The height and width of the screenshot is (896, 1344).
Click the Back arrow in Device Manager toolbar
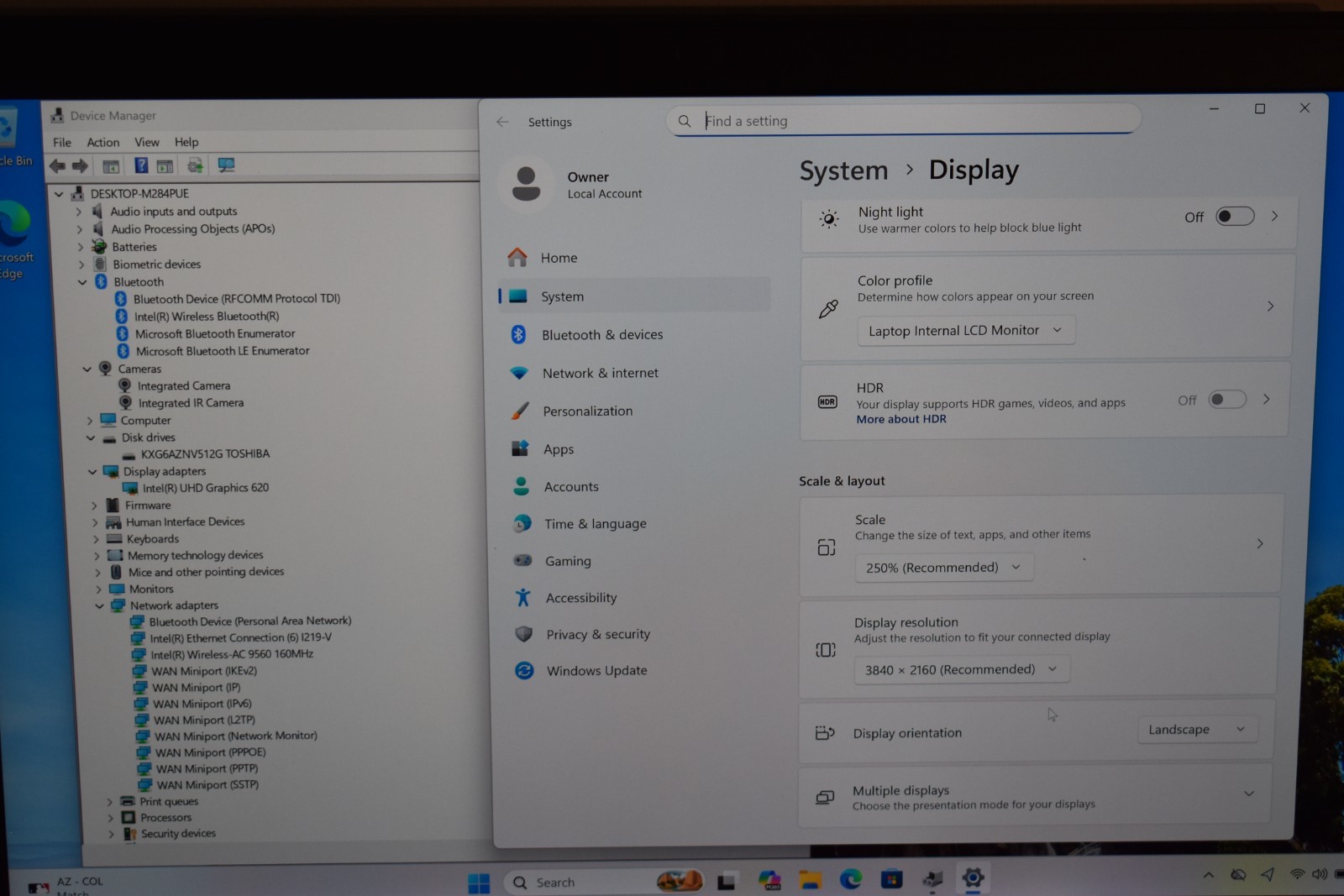tap(57, 166)
